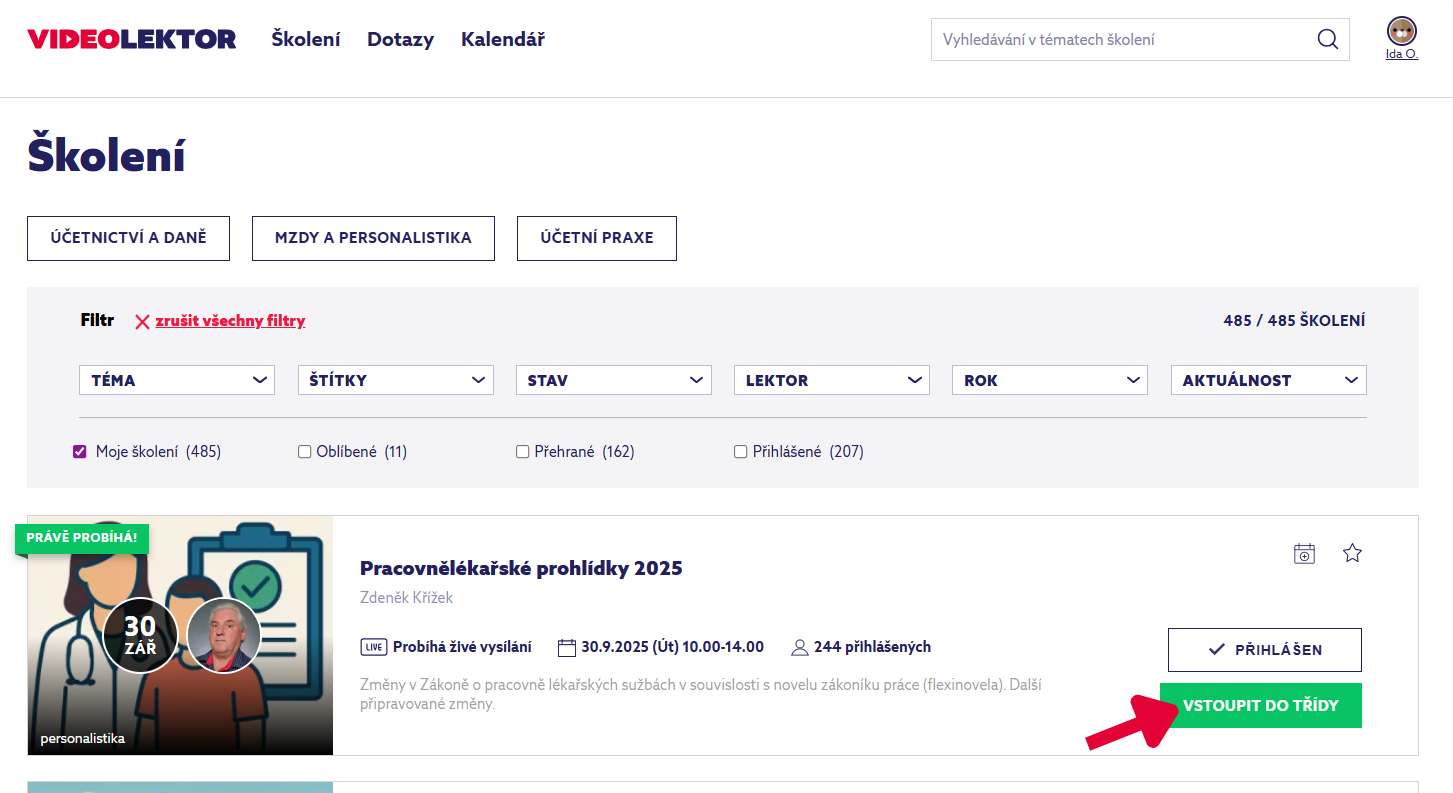1453x793 pixels.
Task: Uncheck the Moje školení checkbox
Action: (80, 452)
